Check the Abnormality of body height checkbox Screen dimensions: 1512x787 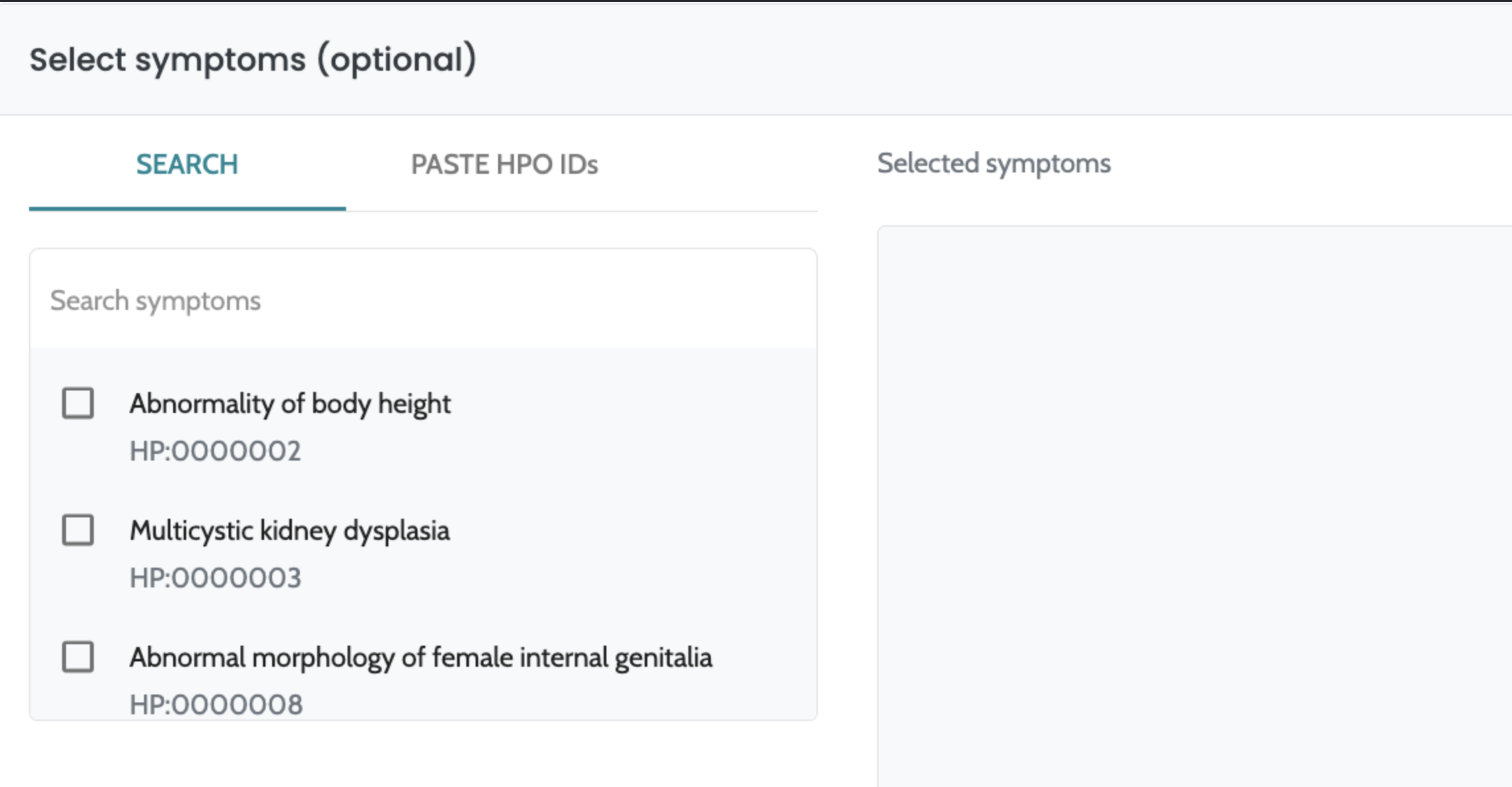pos(78,403)
